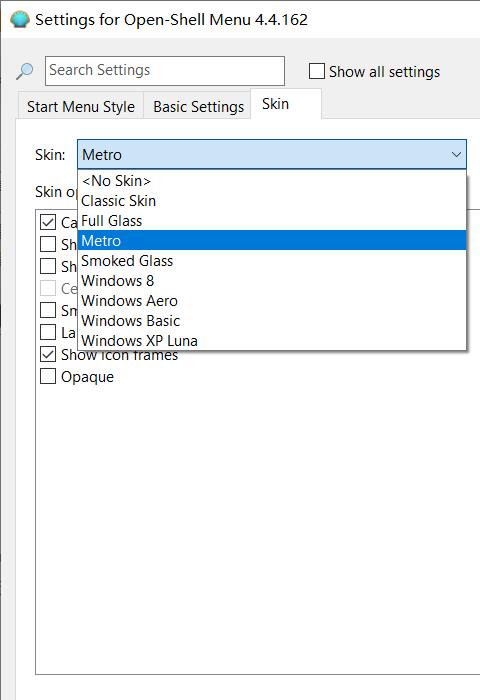Toggle the Show icon frames checkbox
Screen dimensions: 480x700
[x=48, y=354]
